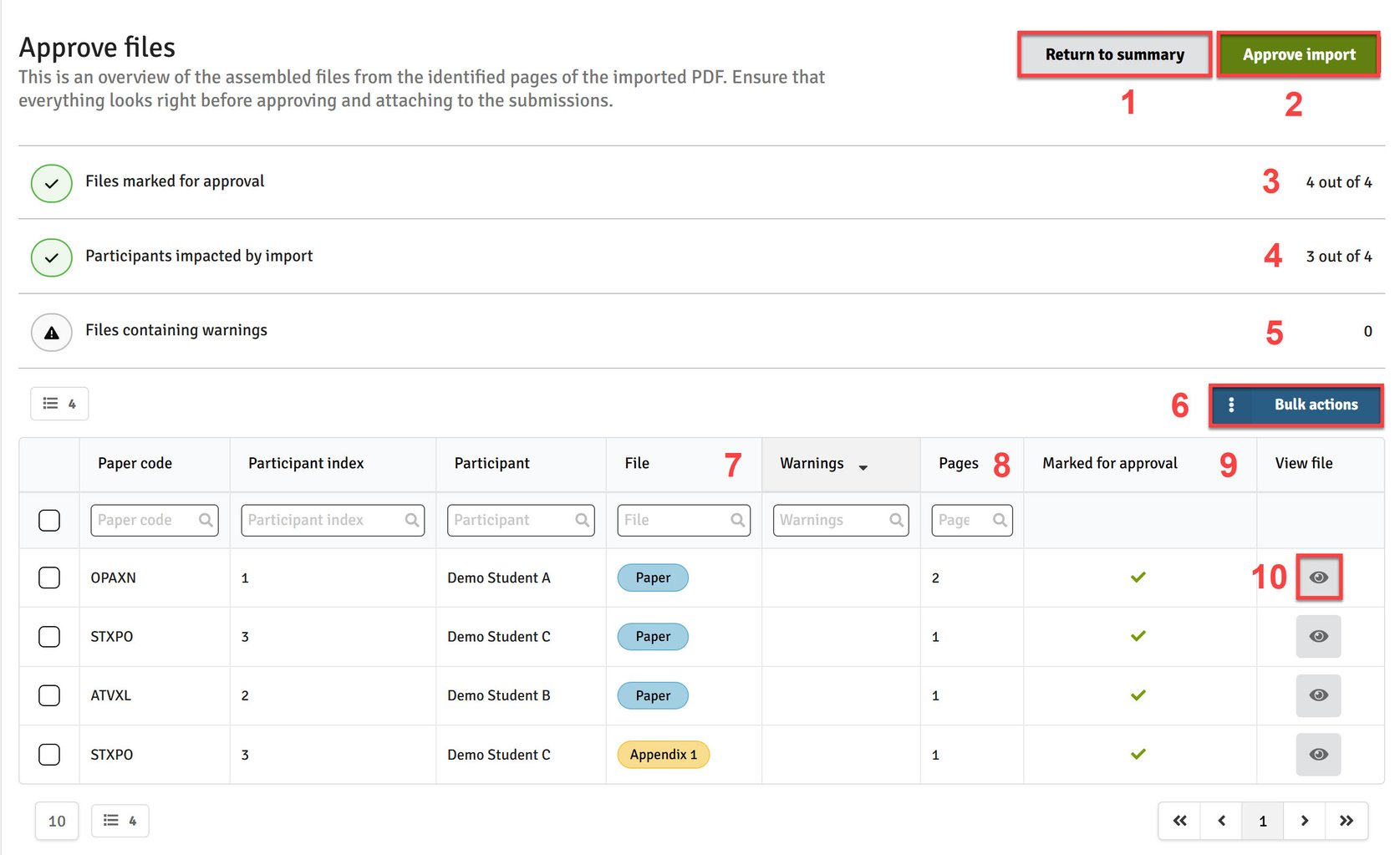Go to the first page with double-left arrows
Image resolution: width=1400 pixels, height=855 pixels.
click(1179, 821)
